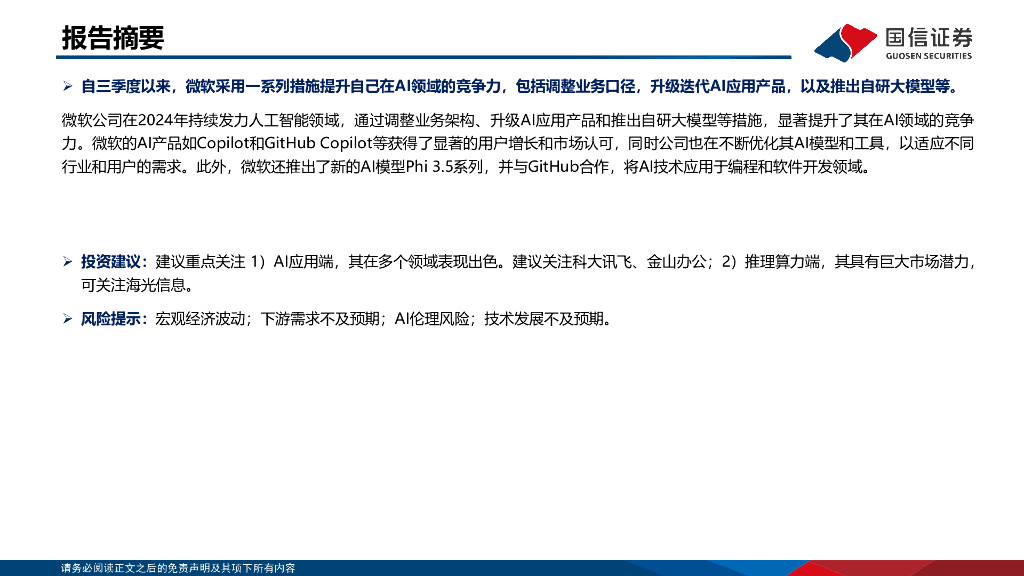Click the 报告摘要 slide title
Screen dimensions: 1024x576
click(113, 38)
